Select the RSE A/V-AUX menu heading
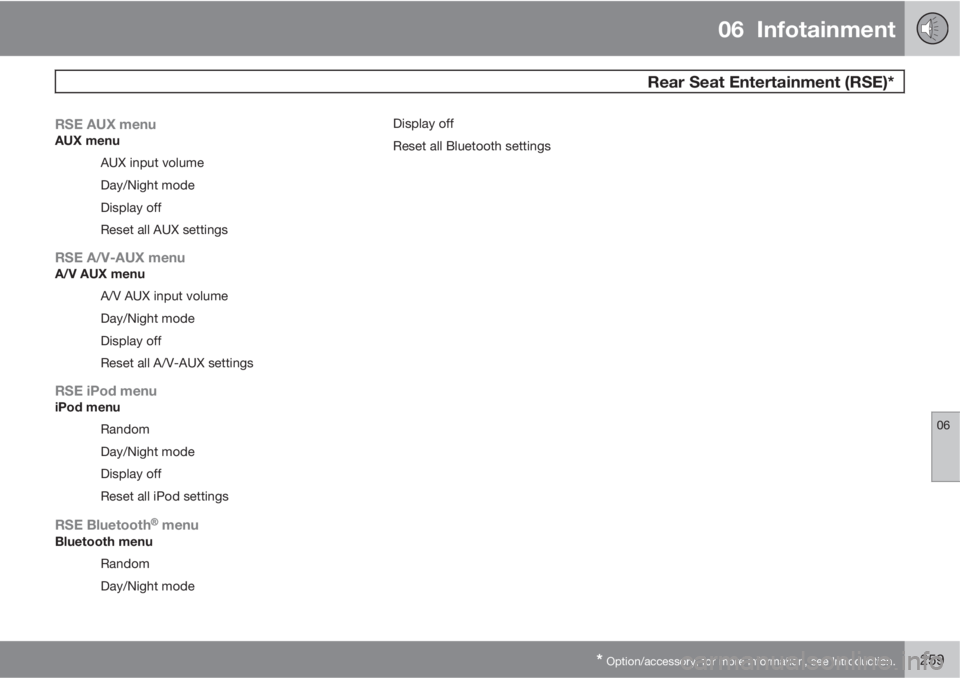Image resolution: width=960 pixels, height=678 pixels. tap(120, 258)
